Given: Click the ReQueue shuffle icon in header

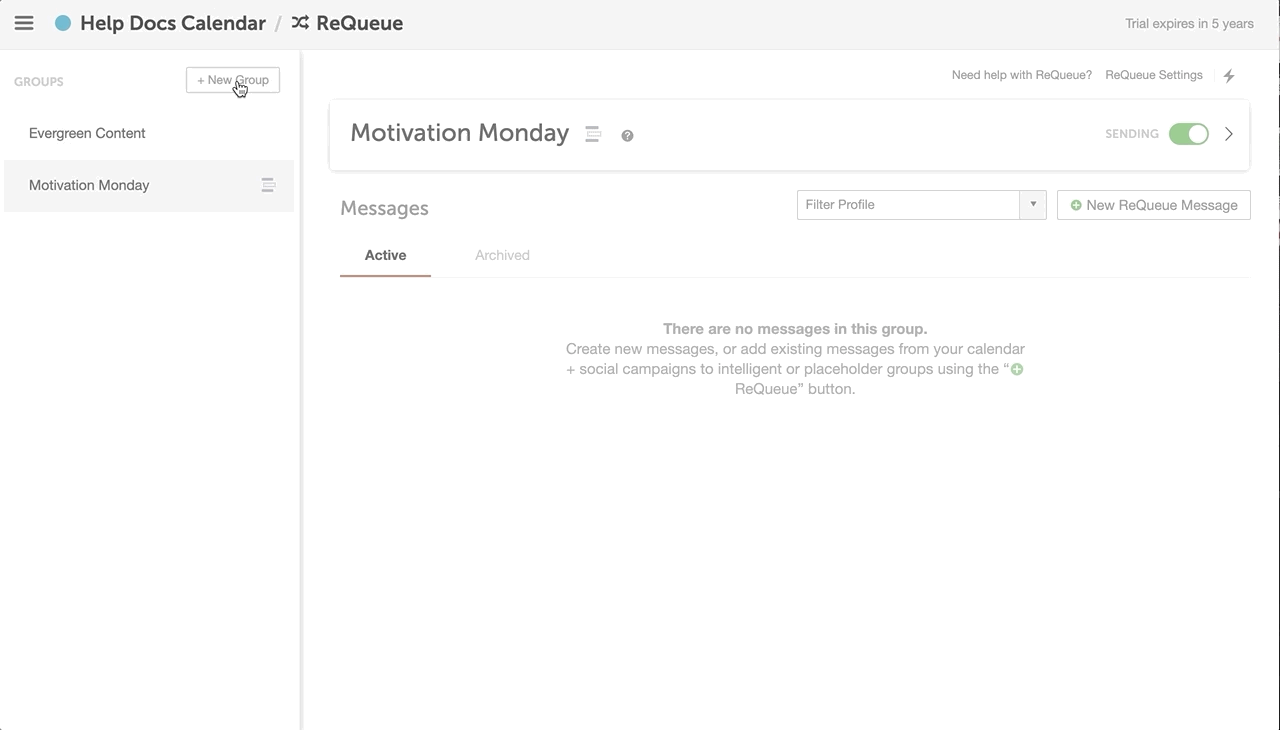Looking at the screenshot, I should tap(300, 23).
